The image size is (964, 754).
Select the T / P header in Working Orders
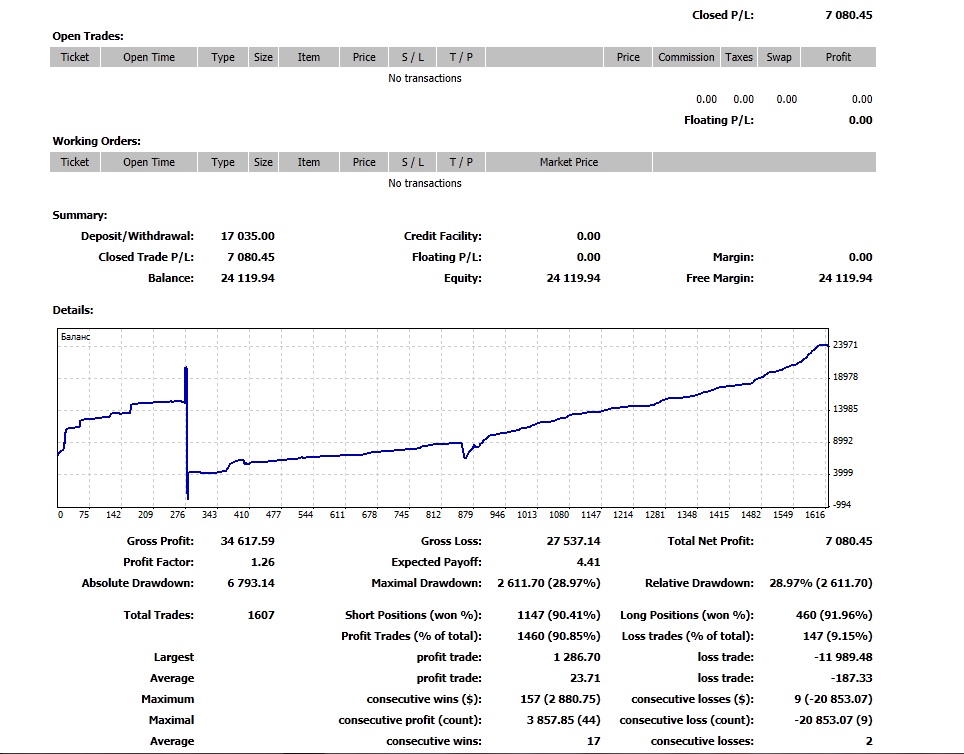coord(461,162)
